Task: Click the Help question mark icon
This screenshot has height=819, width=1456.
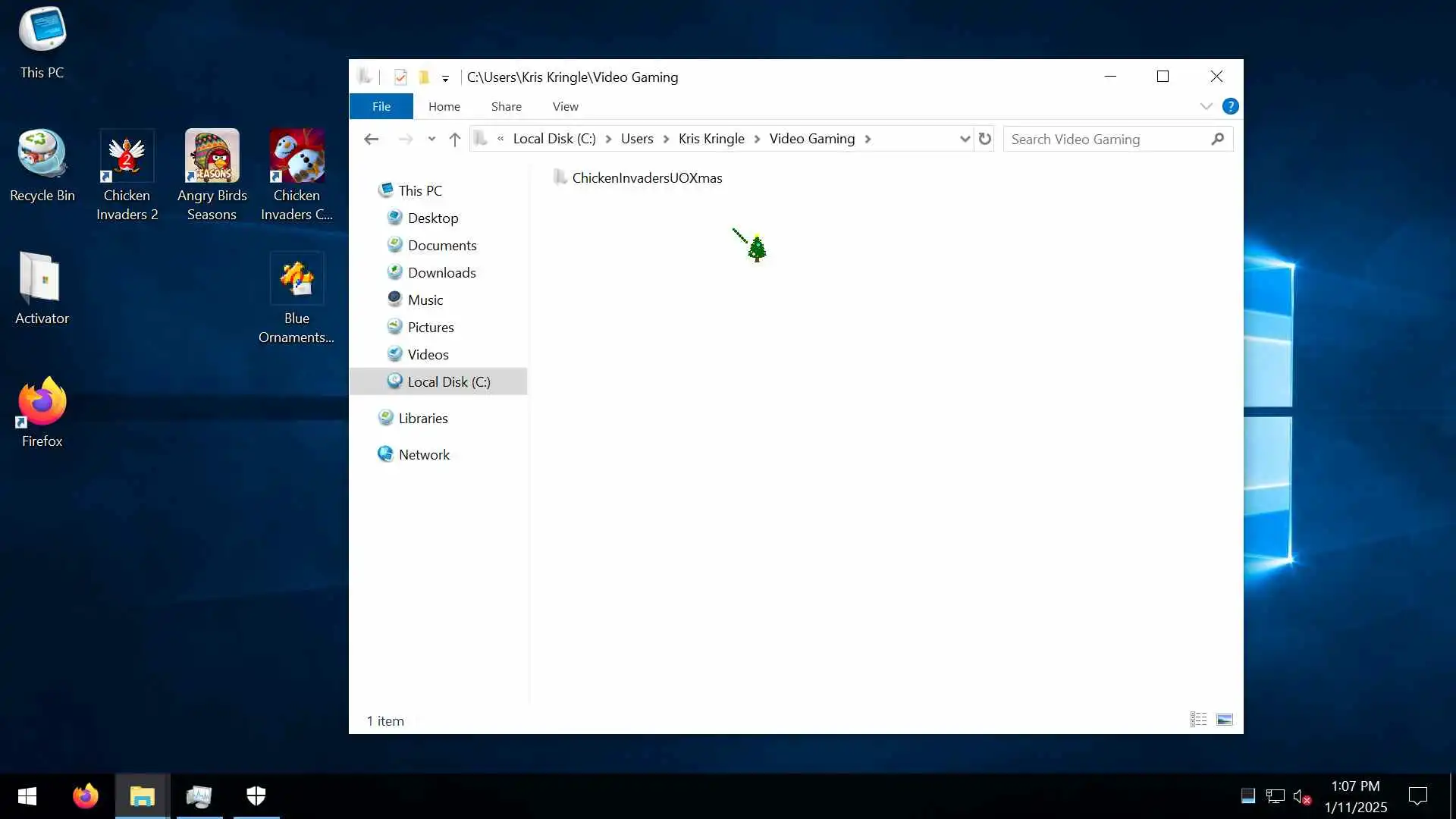Action: click(x=1230, y=106)
